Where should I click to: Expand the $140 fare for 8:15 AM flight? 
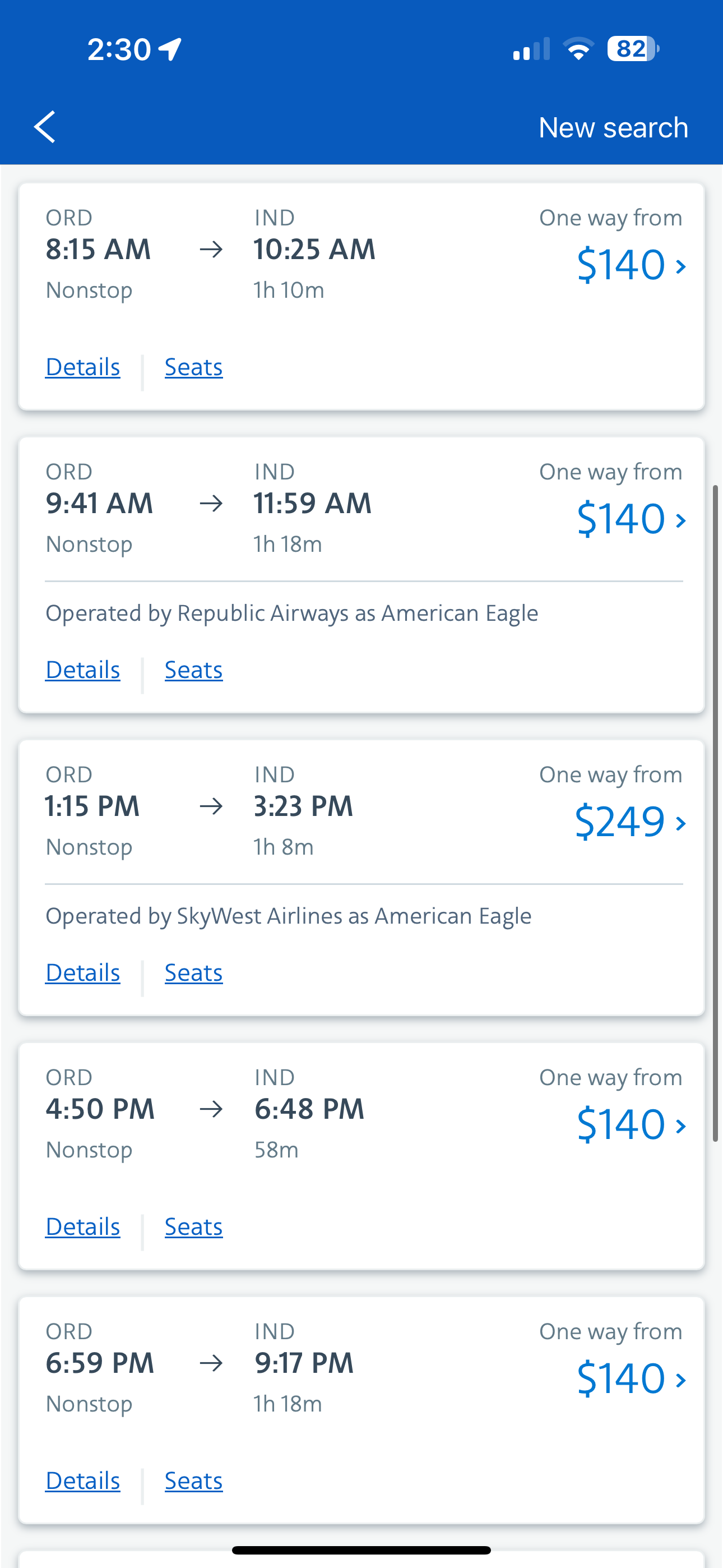(x=631, y=265)
